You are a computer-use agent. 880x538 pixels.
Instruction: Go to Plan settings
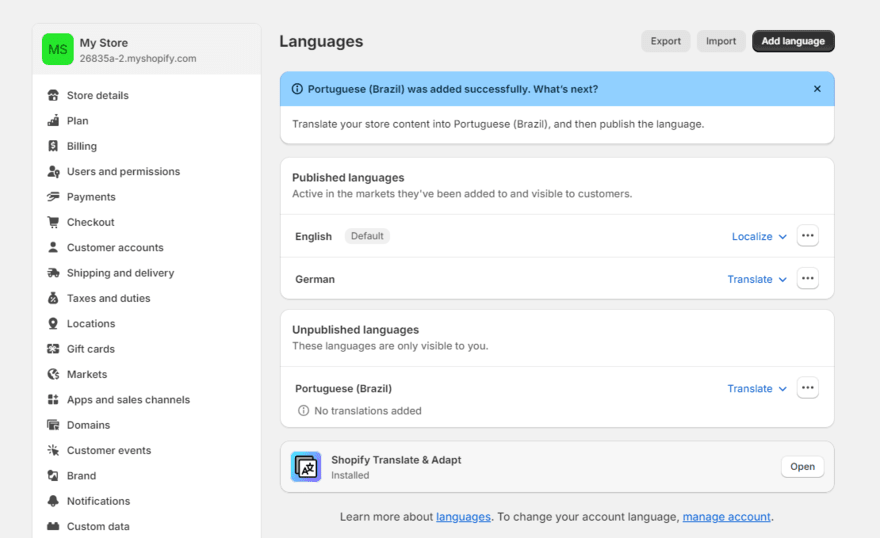coord(77,121)
